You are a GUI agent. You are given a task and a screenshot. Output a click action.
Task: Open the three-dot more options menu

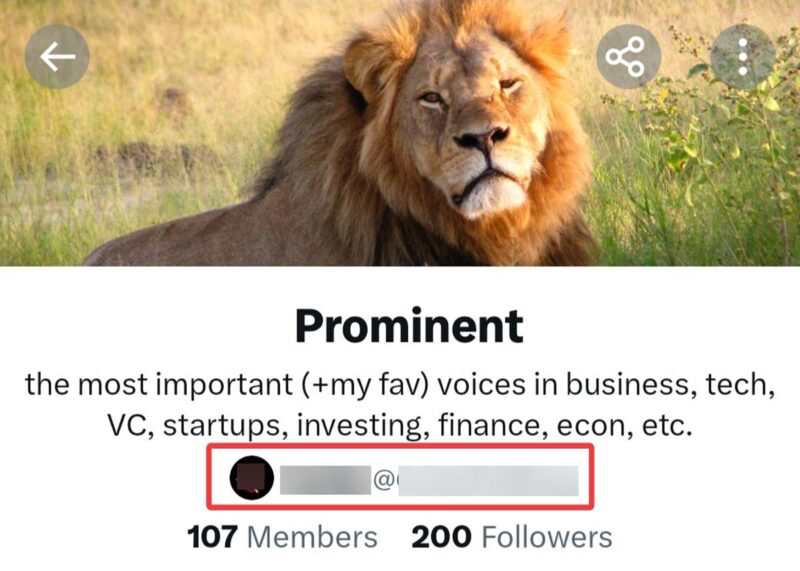tap(743, 57)
